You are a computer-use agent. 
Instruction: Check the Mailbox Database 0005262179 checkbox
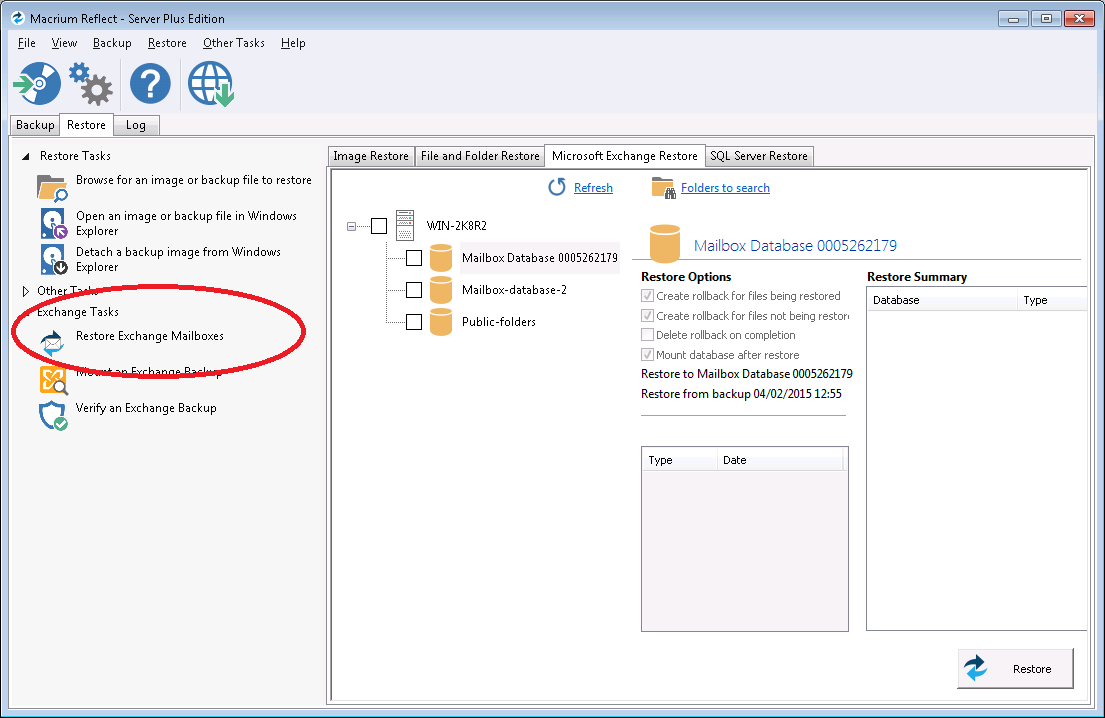point(414,258)
